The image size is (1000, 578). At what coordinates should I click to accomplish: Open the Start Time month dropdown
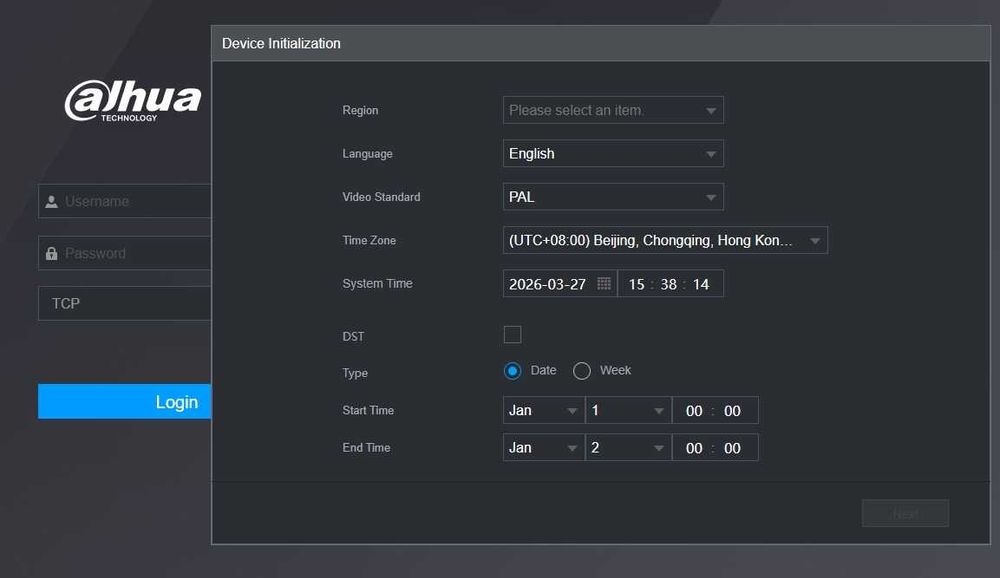point(543,410)
